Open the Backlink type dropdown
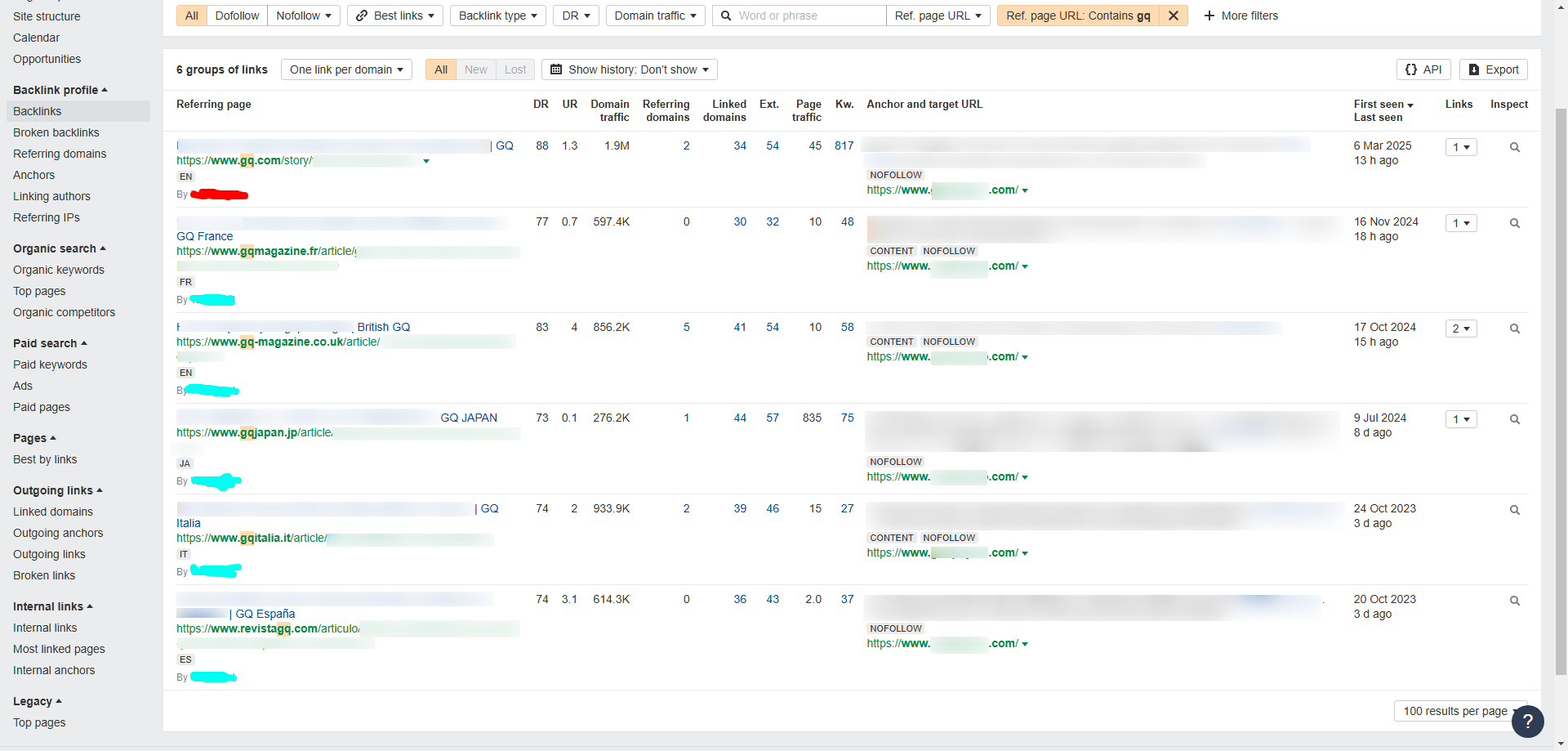This screenshot has width=1568, height=751. click(498, 16)
